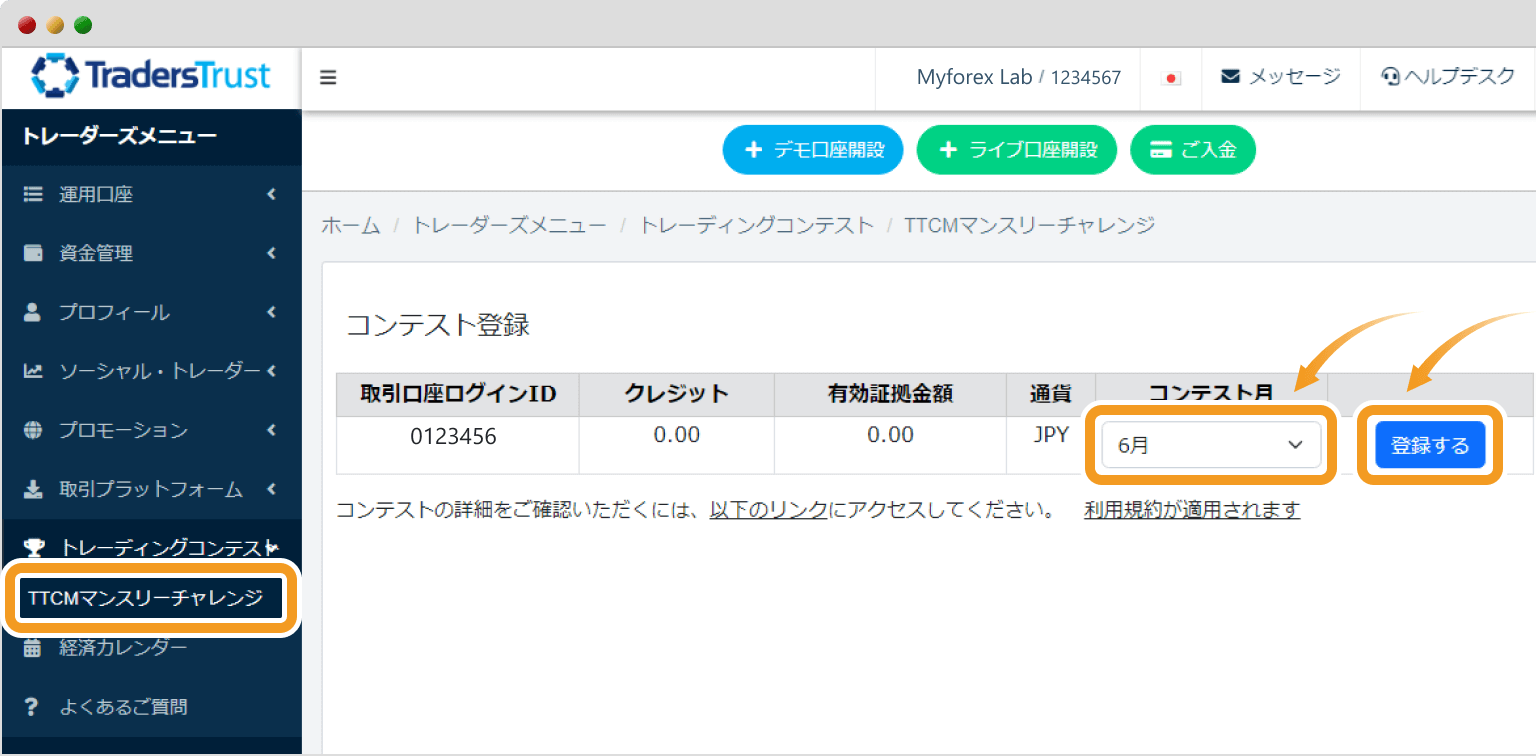Click the person icon beside プロフィール
The width and height of the screenshot is (1536, 756).
(x=33, y=312)
